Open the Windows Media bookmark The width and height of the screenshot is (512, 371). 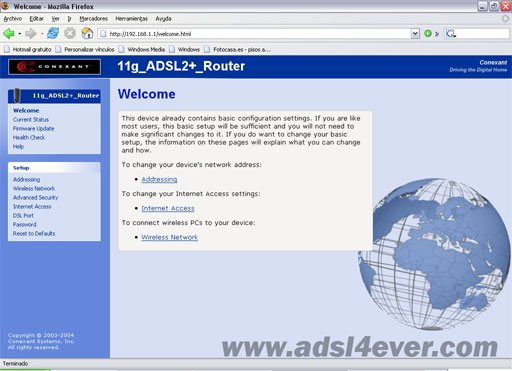(142, 50)
